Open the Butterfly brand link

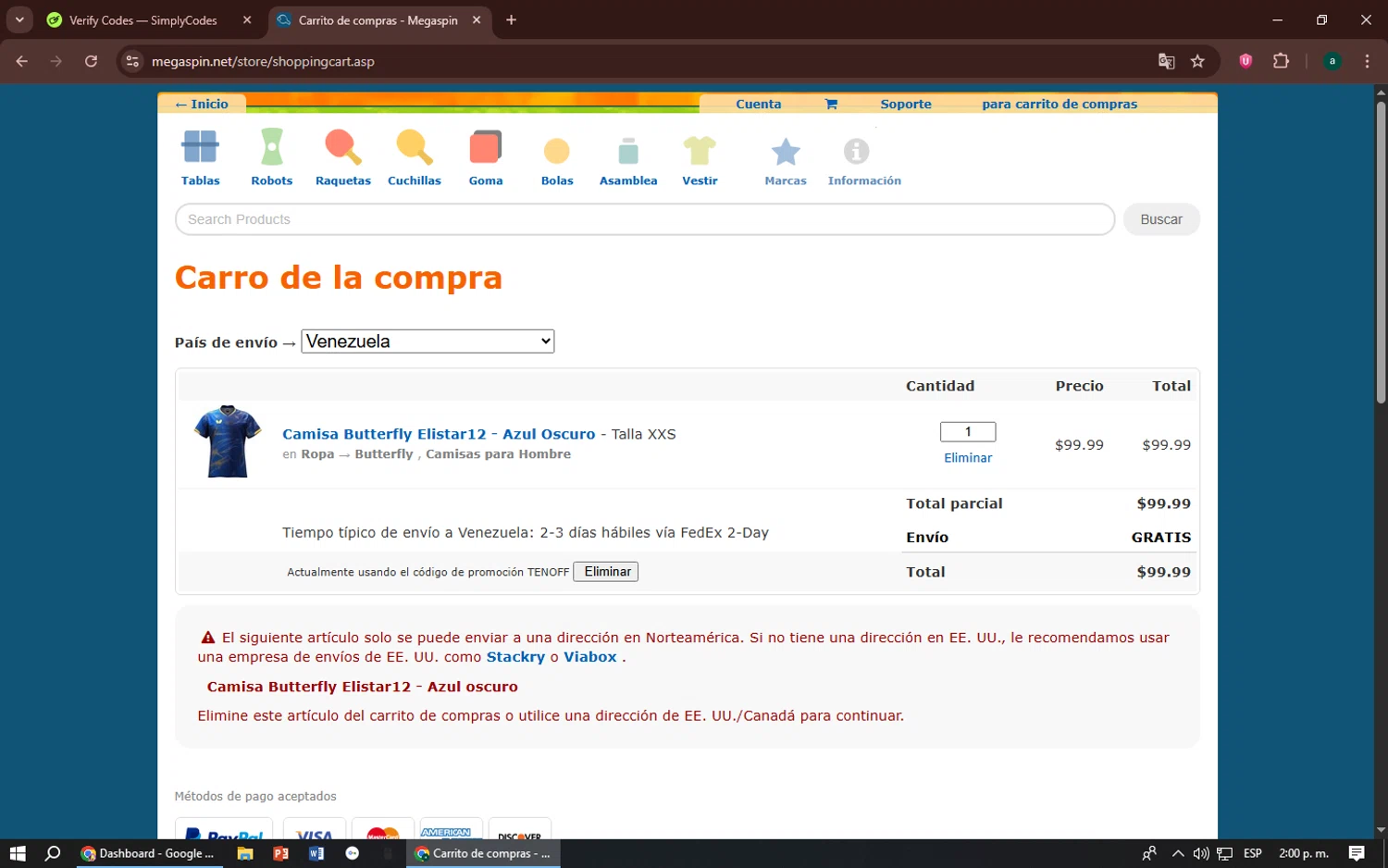pyautogui.click(x=384, y=454)
